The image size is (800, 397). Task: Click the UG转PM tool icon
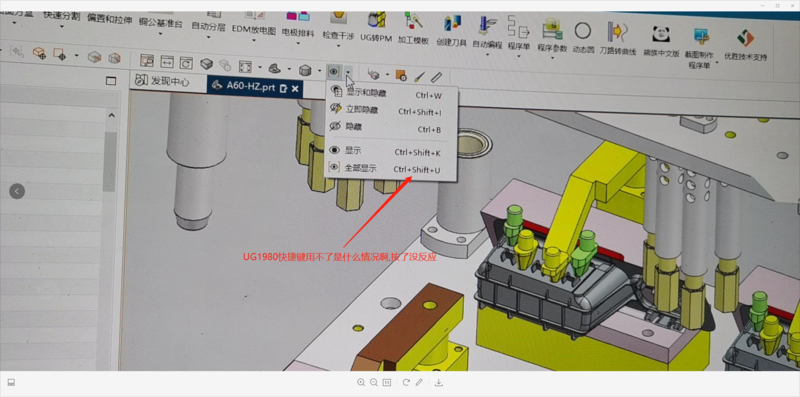pos(377,20)
